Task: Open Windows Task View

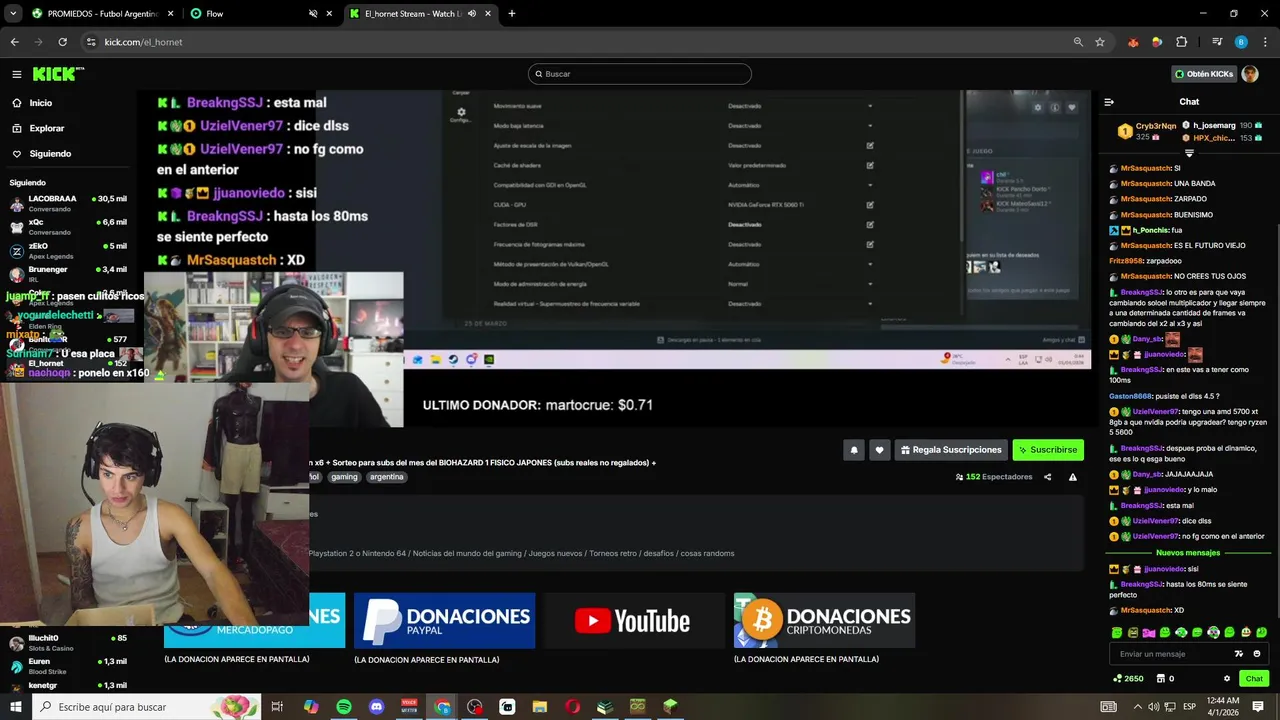Action: [278, 707]
